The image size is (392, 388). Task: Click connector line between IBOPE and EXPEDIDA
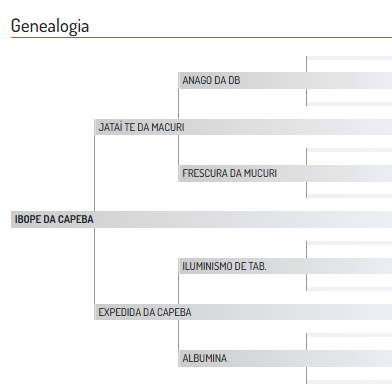click(x=95, y=266)
